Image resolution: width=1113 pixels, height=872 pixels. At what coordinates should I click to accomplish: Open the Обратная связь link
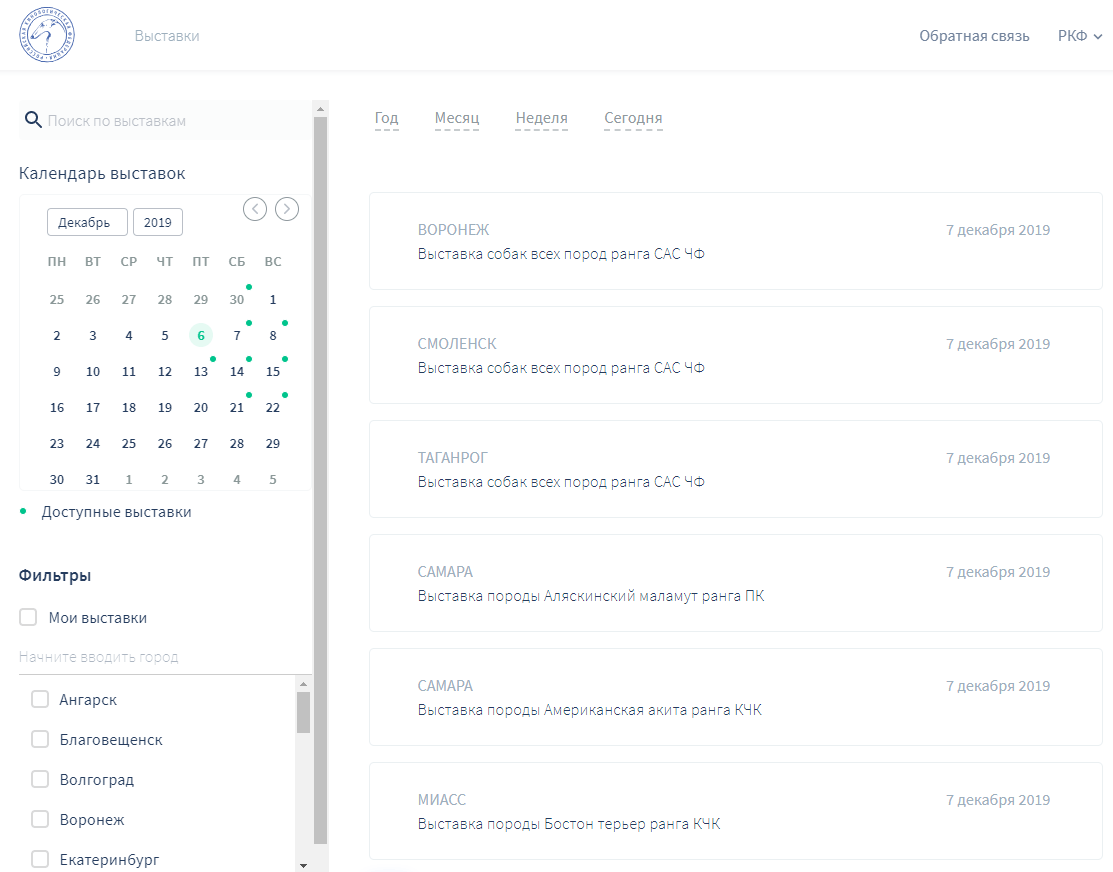click(x=974, y=36)
